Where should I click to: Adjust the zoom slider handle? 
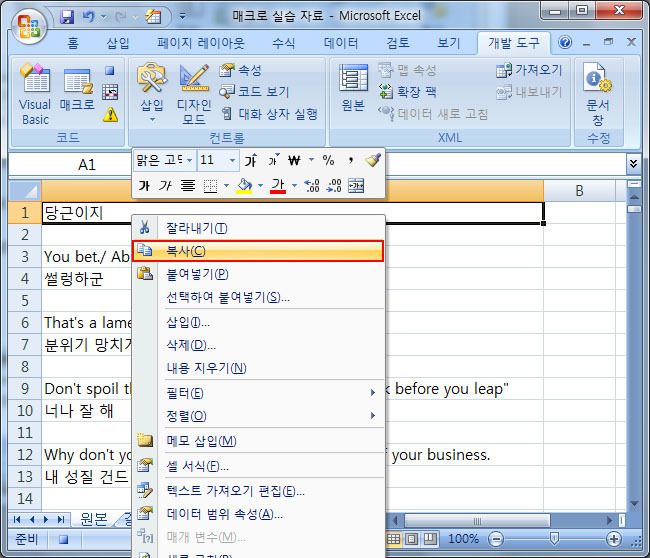[554, 539]
